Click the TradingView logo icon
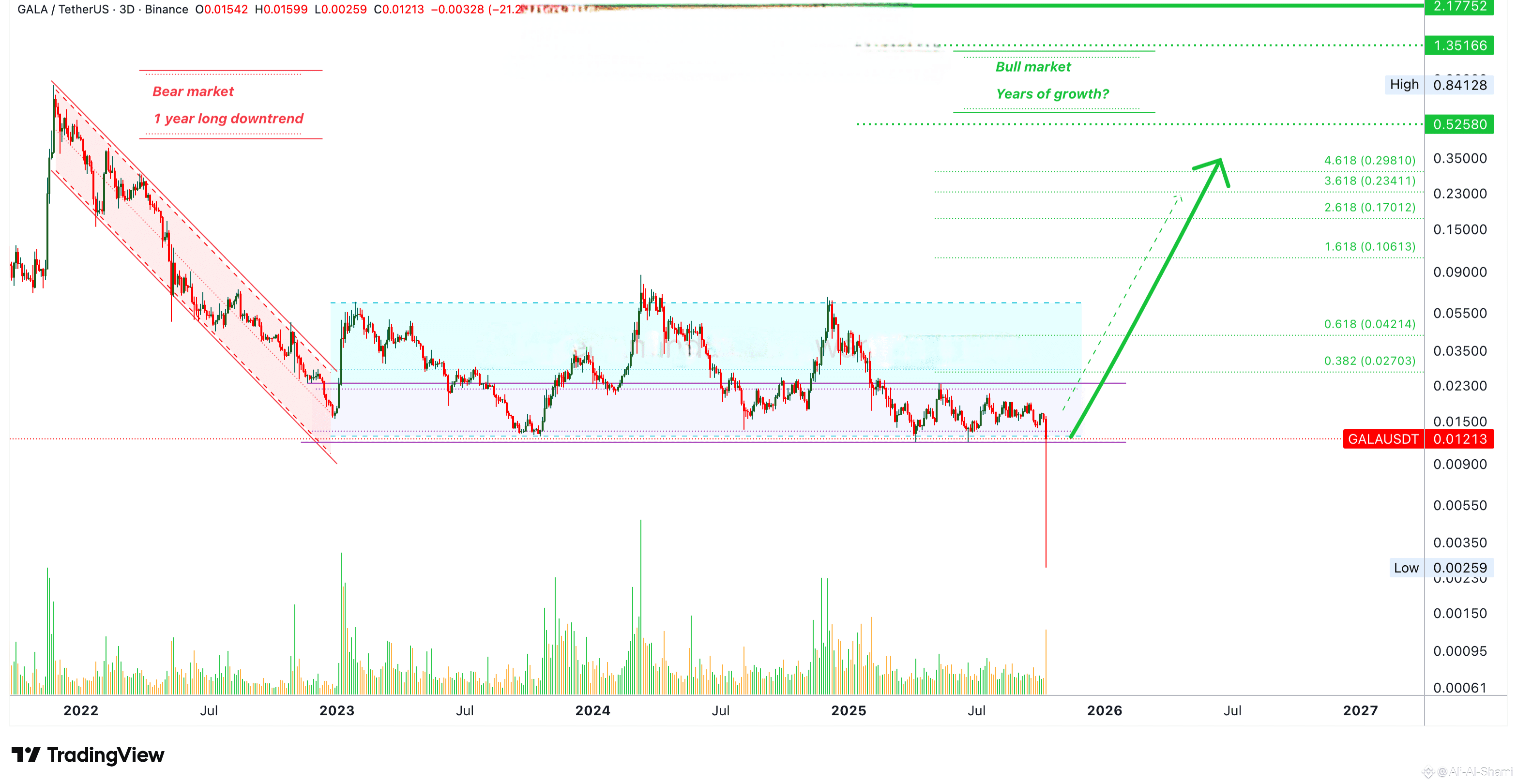Screen dimensions: 1517x784 [25, 754]
